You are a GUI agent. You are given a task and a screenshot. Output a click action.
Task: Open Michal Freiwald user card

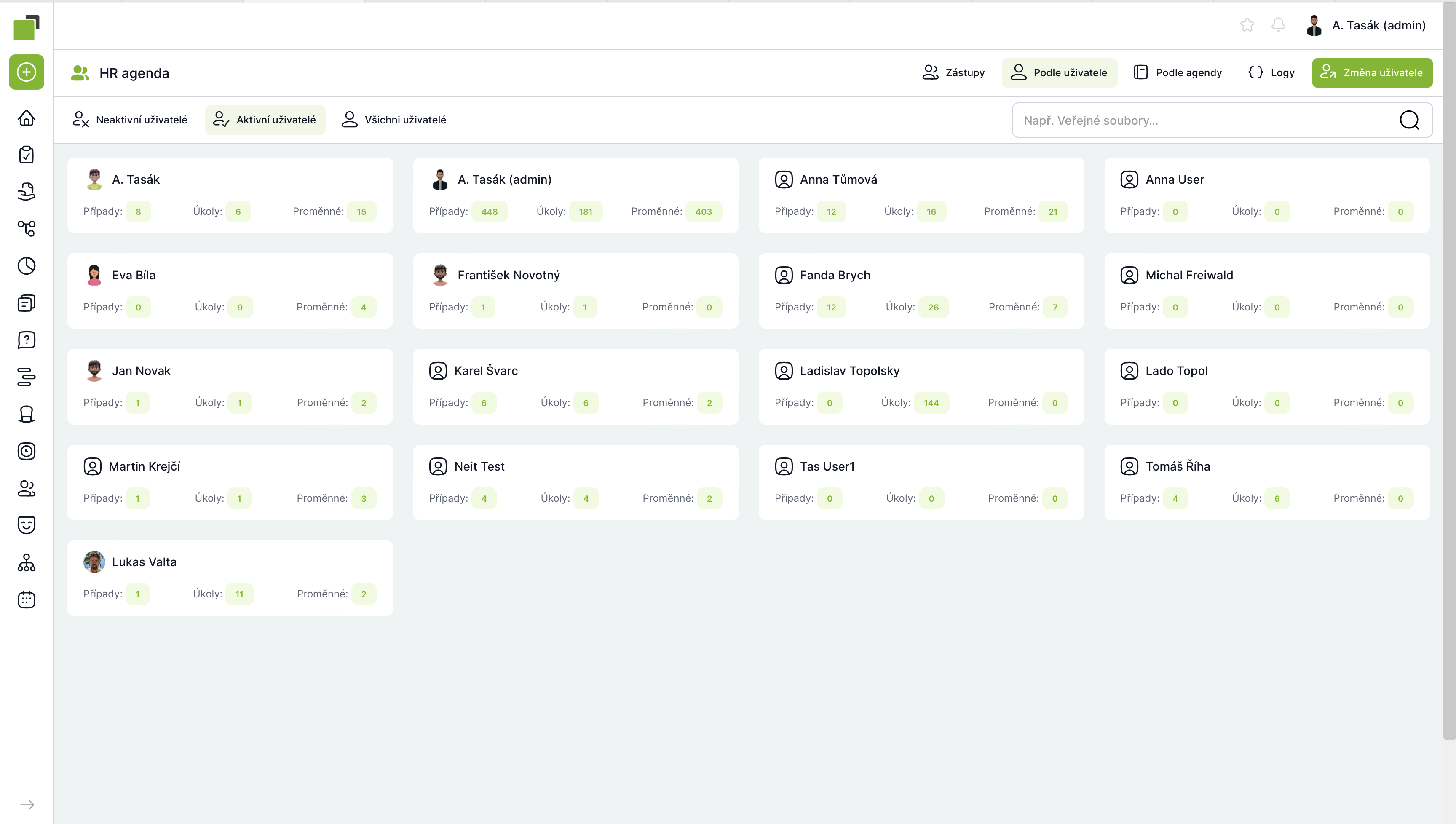pyautogui.click(x=1267, y=291)
